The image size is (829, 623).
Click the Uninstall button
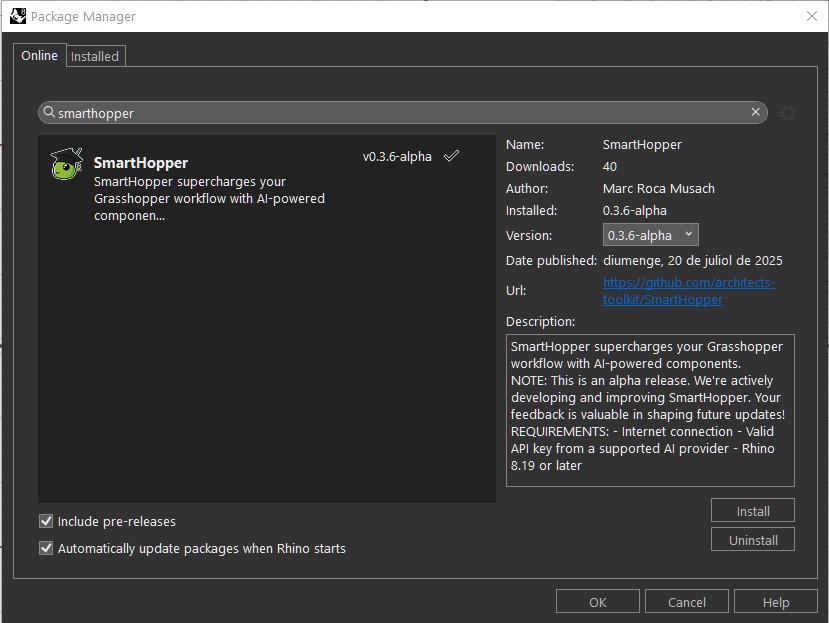click(x=752, y=540)
